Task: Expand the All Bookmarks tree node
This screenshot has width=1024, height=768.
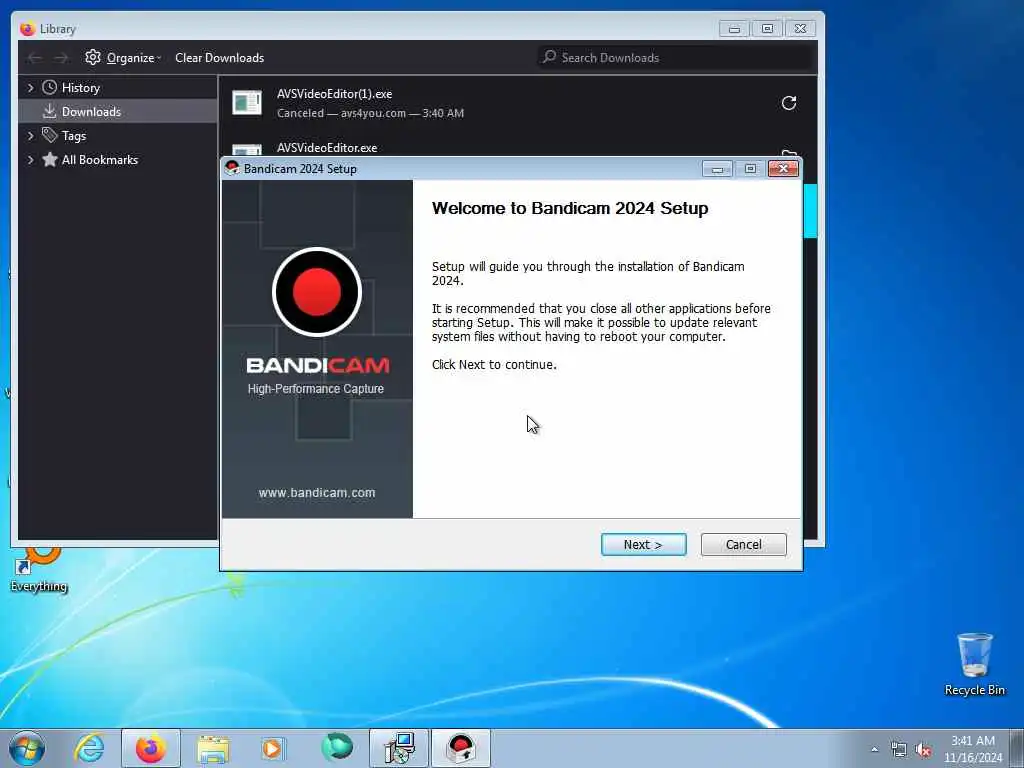Action: pyautogui.click(x=30, y=160)
